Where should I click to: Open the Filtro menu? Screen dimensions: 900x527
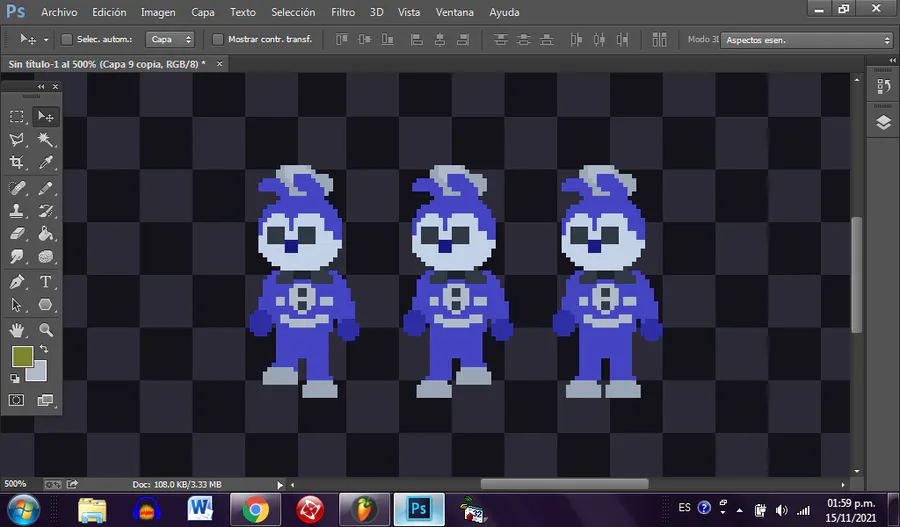pos(343,12)
